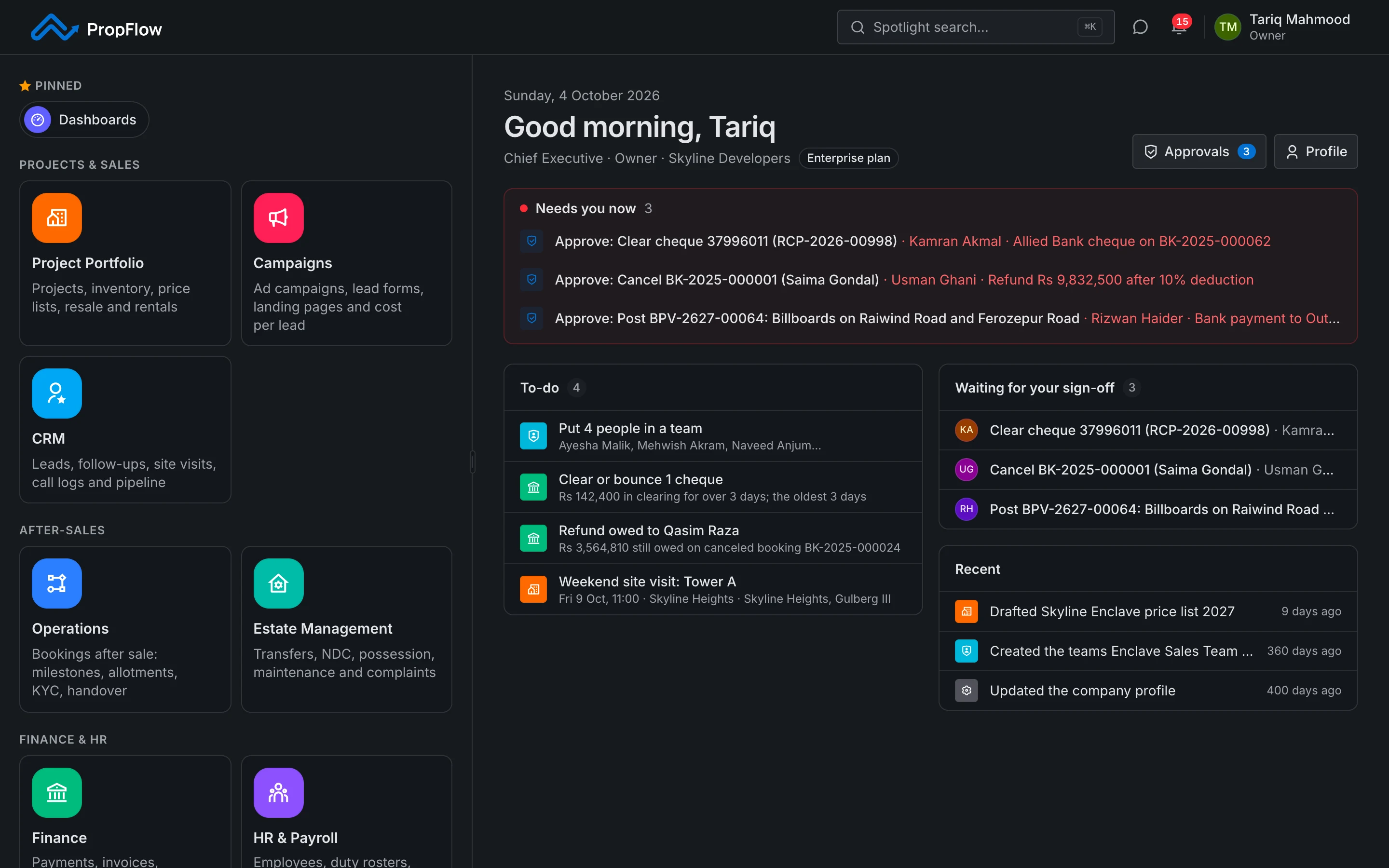
Task: Click the PropFlow logo
Action: pos(96,27)
